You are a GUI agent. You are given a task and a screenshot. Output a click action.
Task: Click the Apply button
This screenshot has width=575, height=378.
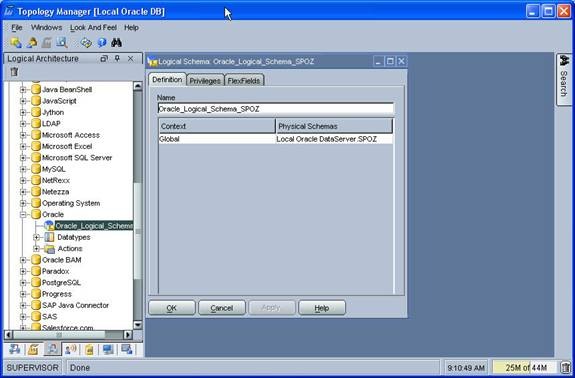pyautogui.click(x=271, y=308)
